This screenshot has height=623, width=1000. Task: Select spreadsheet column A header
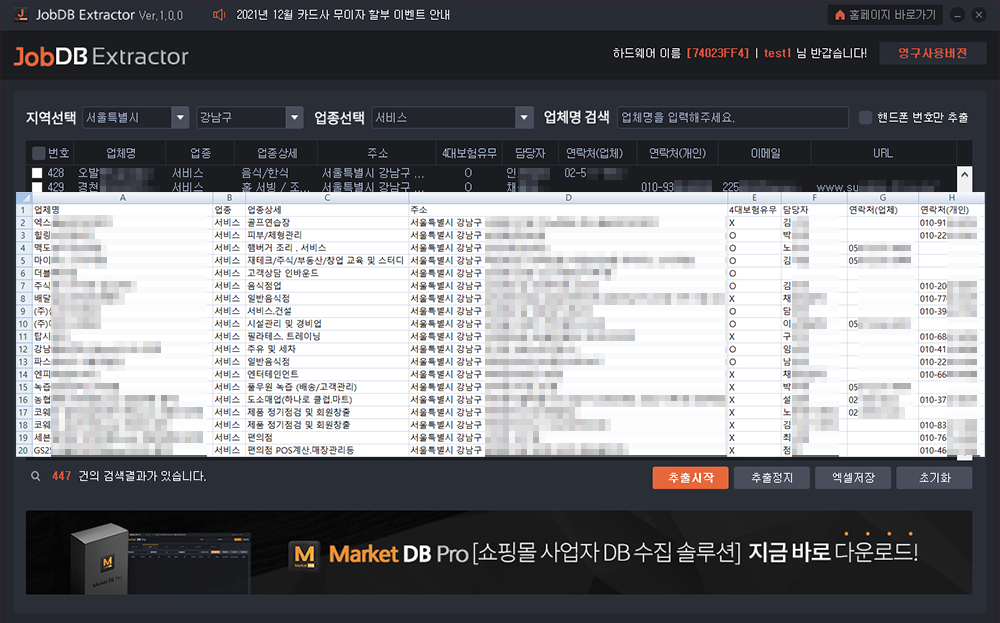122,198
